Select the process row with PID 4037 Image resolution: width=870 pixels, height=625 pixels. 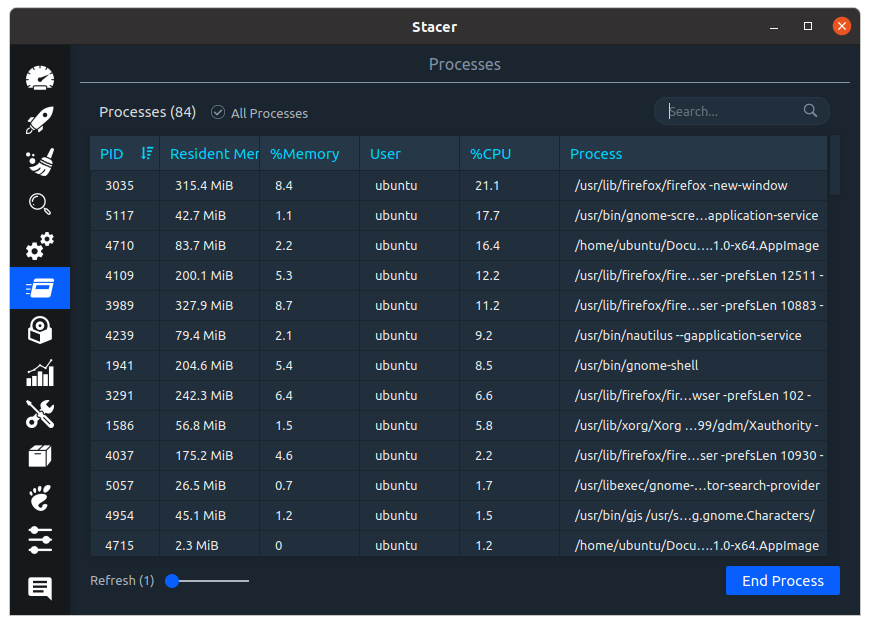[458, 455]
